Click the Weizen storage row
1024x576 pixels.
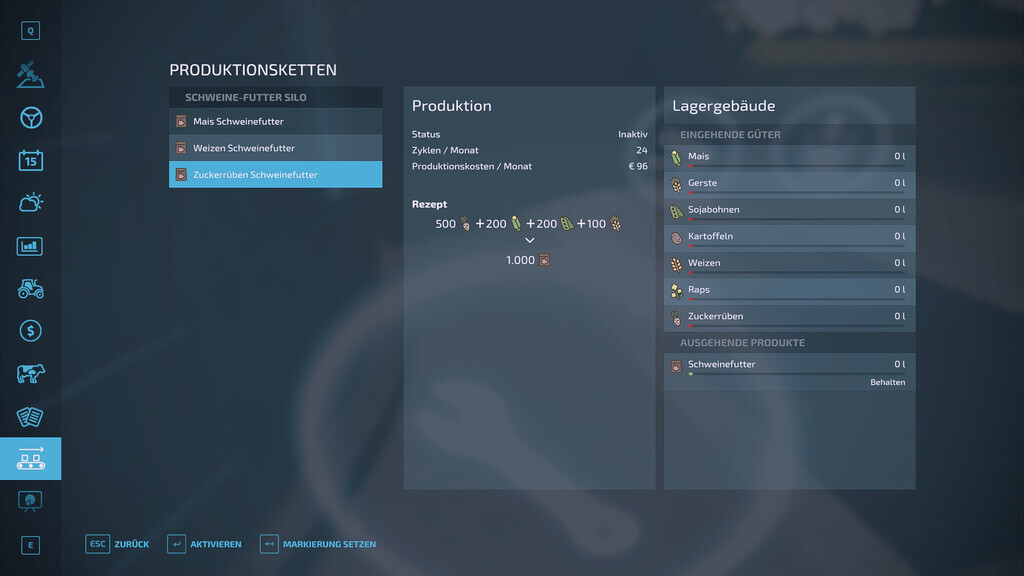pos(790,265)
